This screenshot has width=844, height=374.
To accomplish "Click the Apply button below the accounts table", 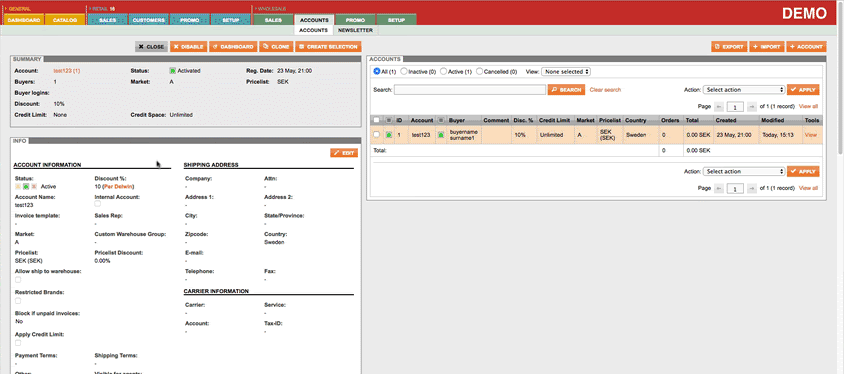I will pyautogui.click(x=803, y=172).
